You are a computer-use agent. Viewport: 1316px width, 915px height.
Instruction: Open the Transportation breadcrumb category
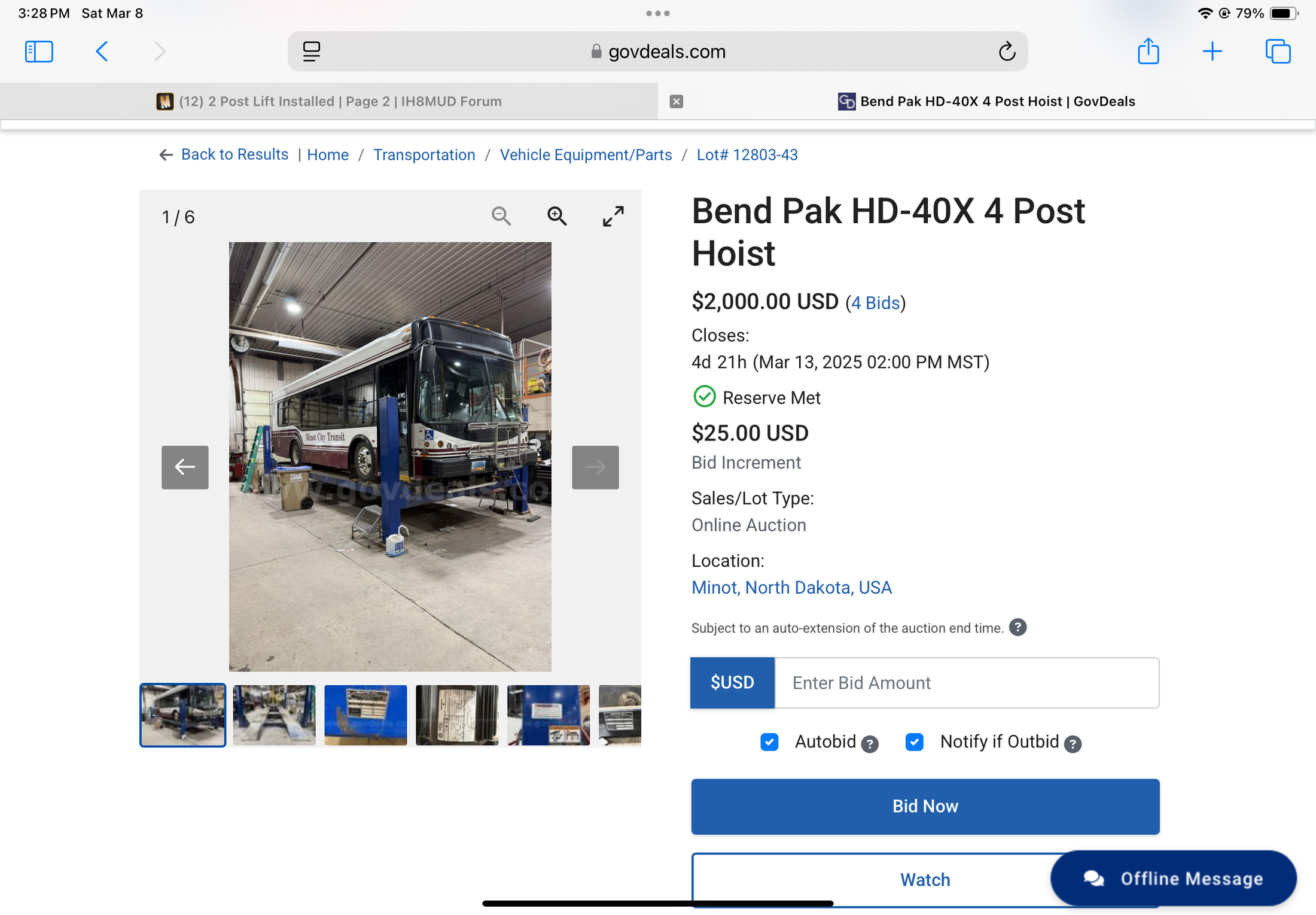424,155
